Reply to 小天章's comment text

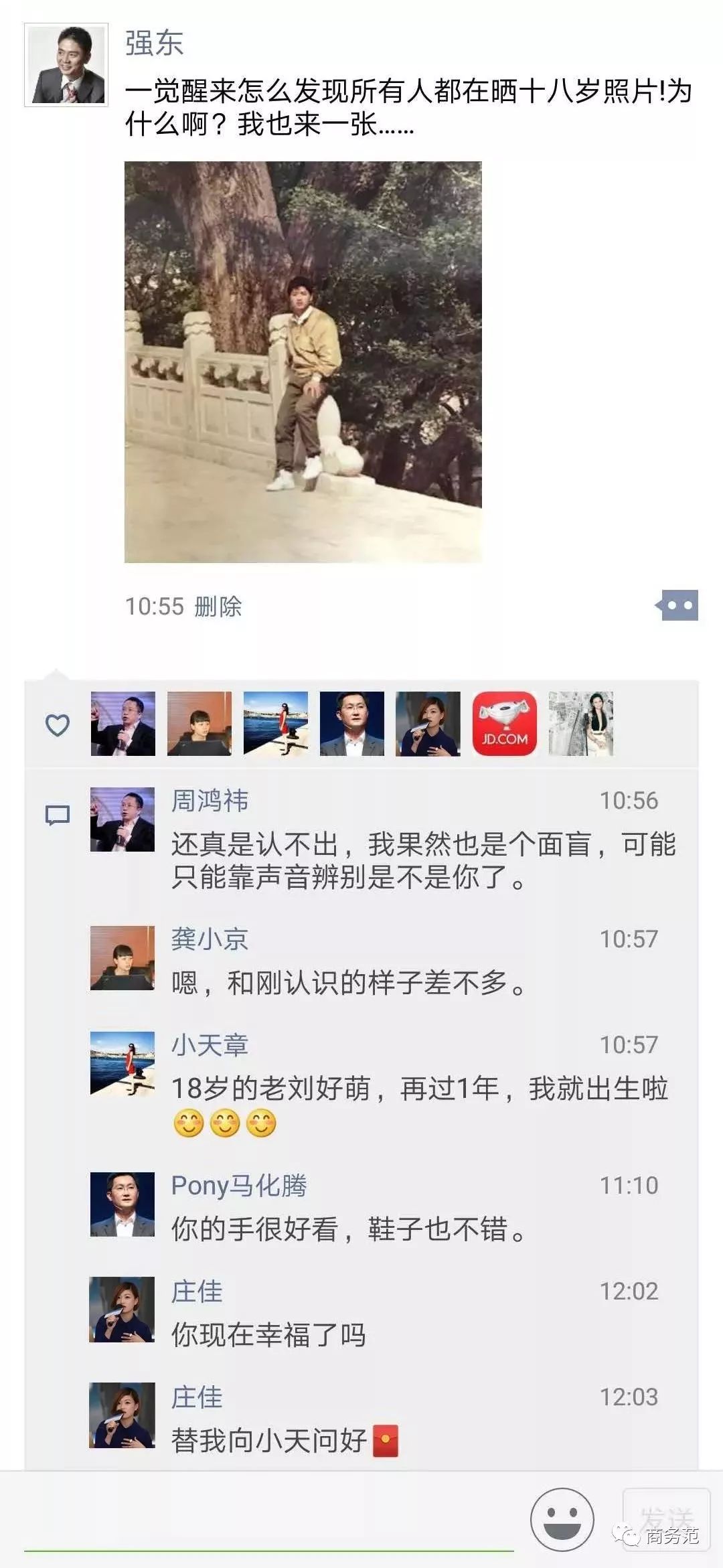click(x=420, y=1105)
